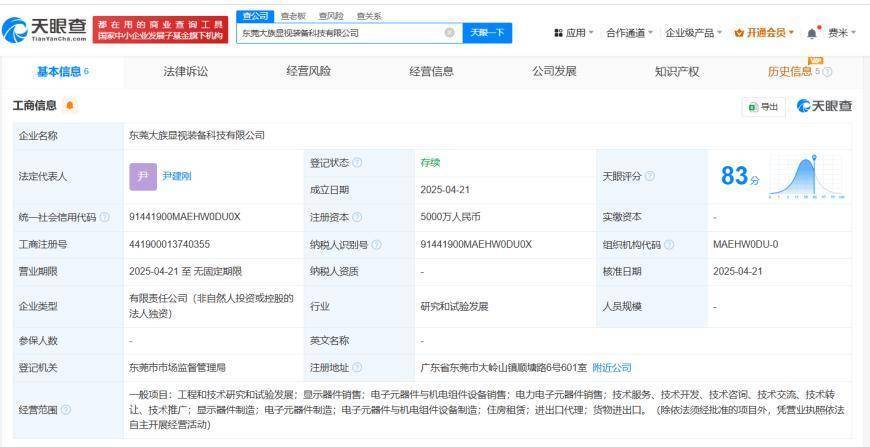The height and width of the screenshot is (447, 870).
Task: Open the 开通会员 dropdown
Action: [x=764, y=33]
